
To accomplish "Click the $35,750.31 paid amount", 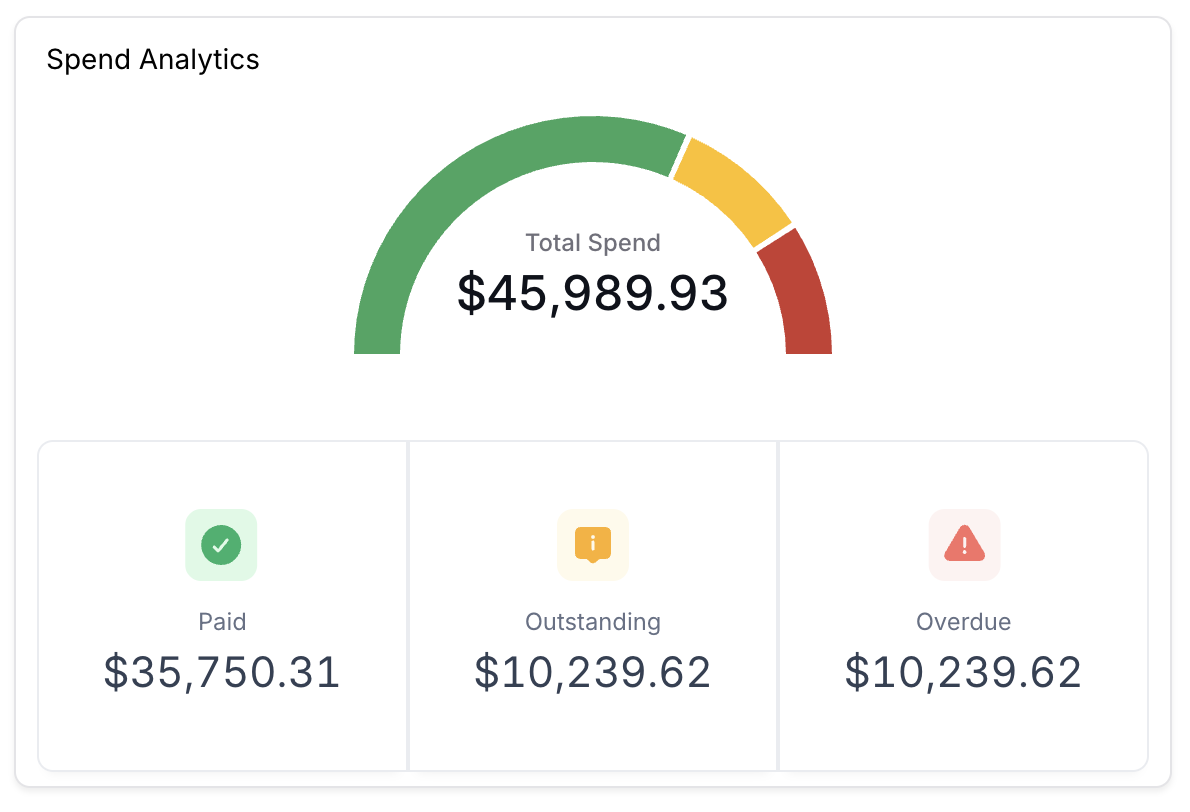I will [x=222, y=672].
